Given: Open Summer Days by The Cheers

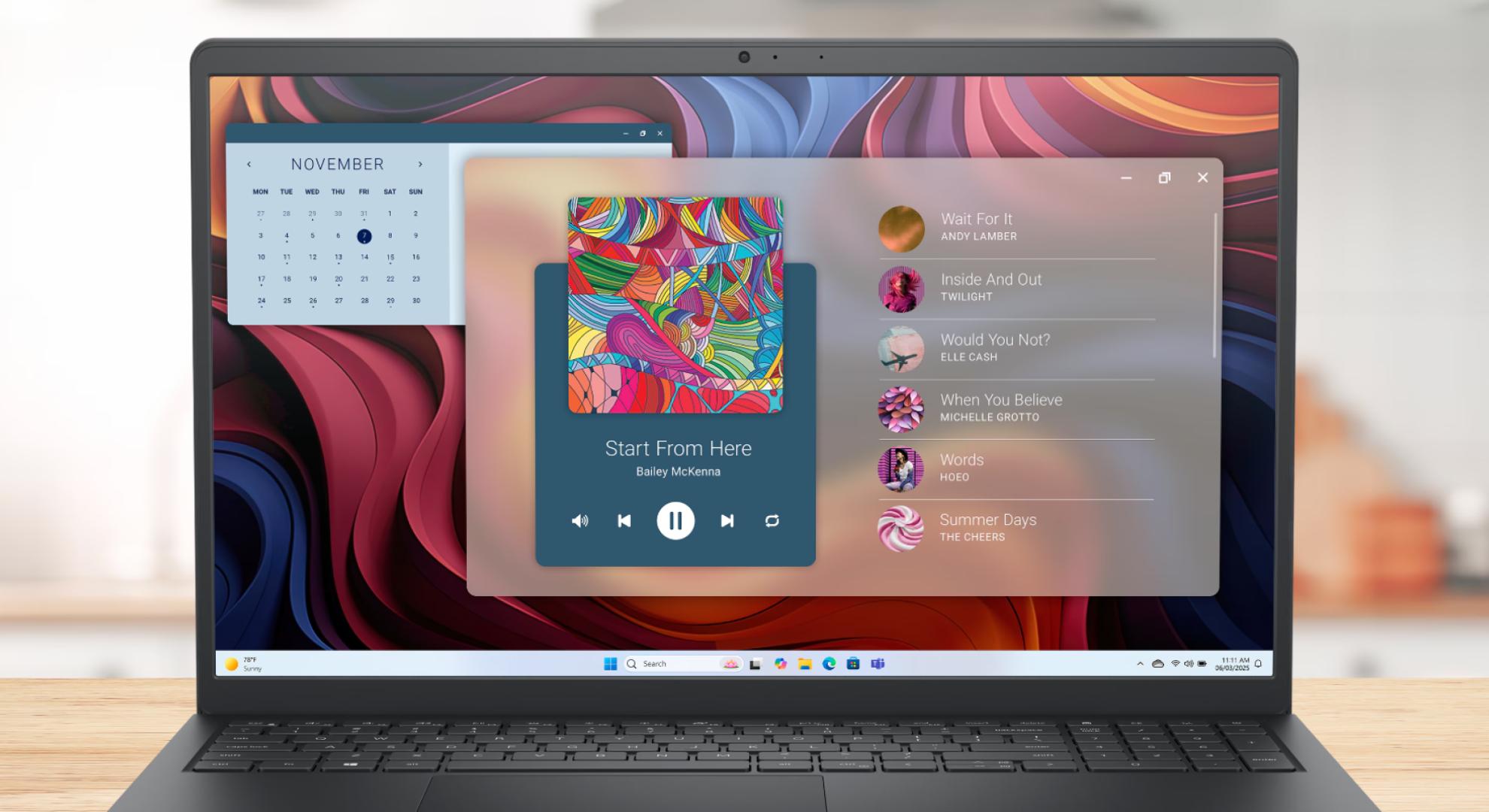Looking at the screenshot, I should (1017, 529).
